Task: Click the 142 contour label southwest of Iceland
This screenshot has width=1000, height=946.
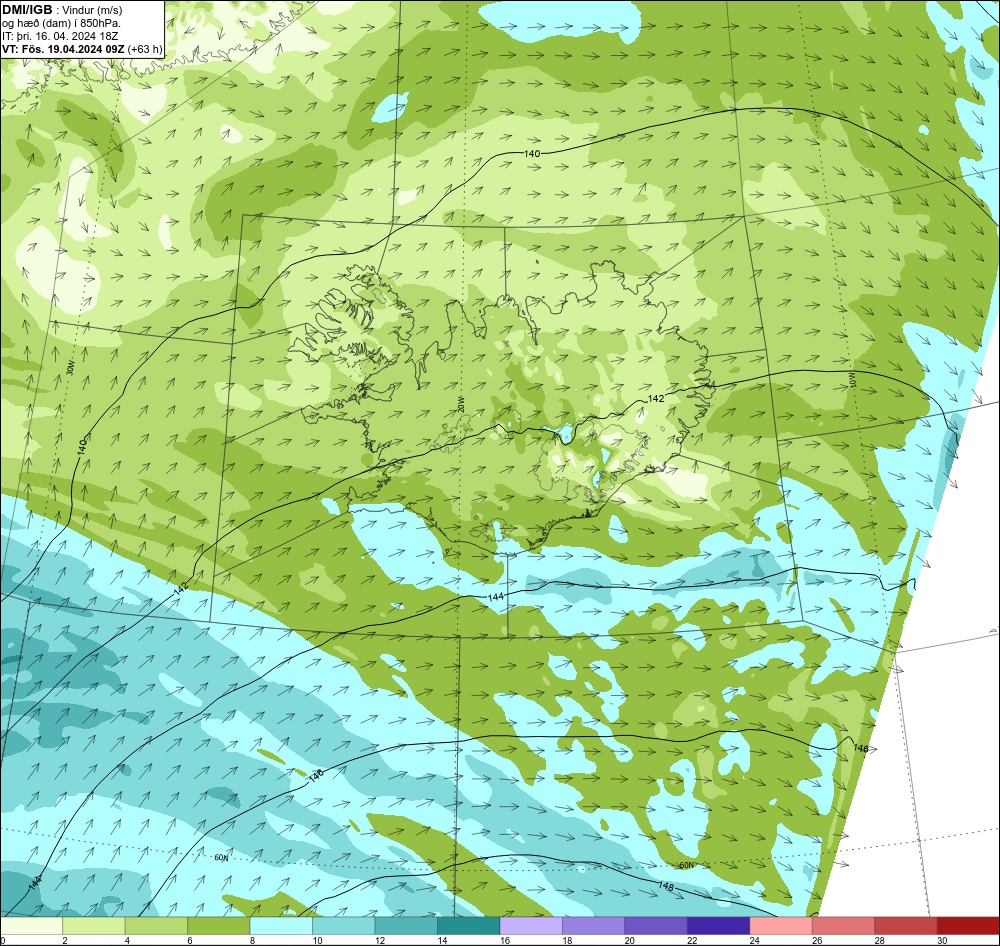Action: tap(181, 588)
